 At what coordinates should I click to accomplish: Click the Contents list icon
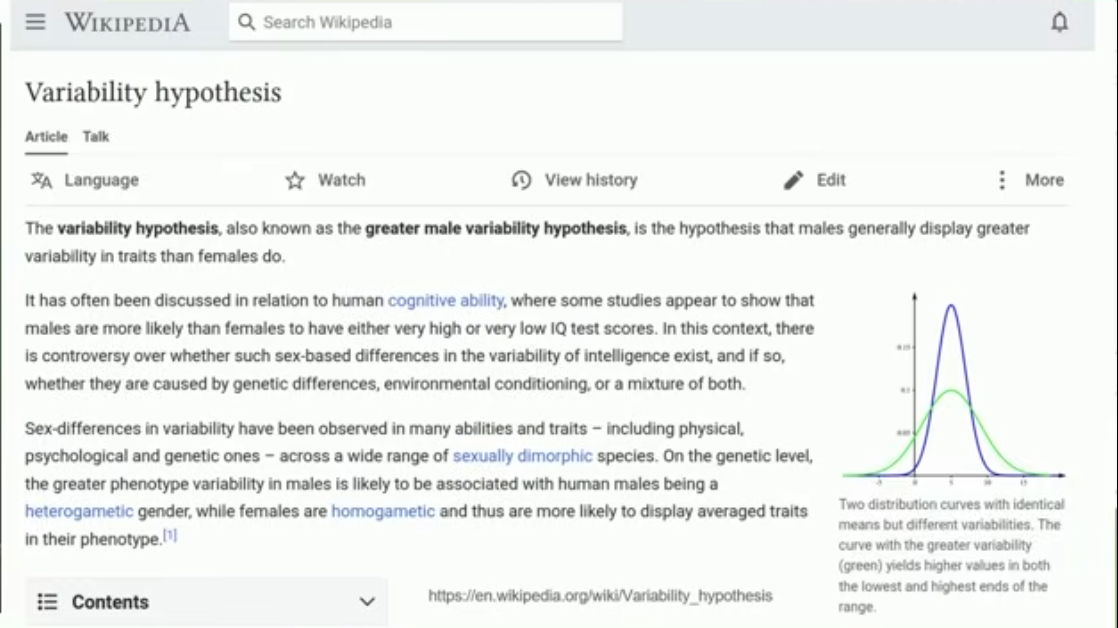(x=47, y=602)
